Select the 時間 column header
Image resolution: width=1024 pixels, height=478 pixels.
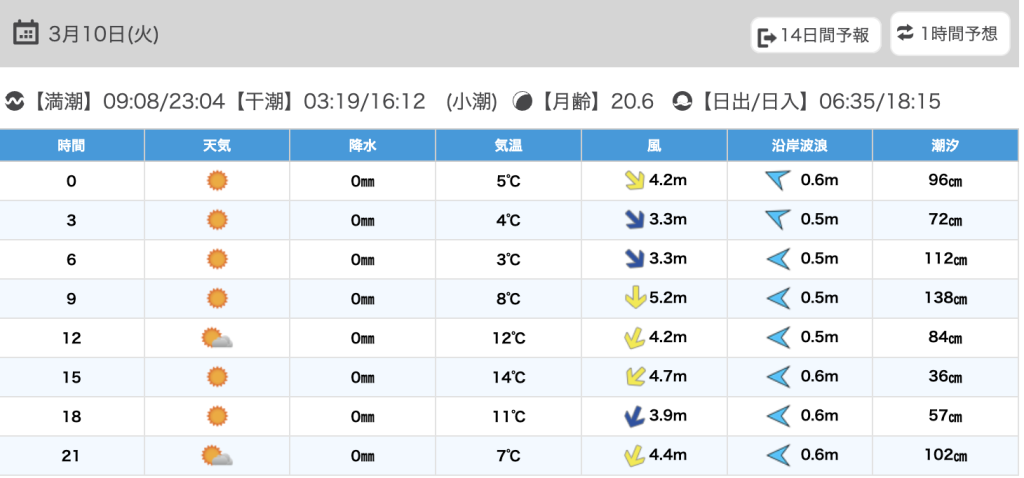71,145
